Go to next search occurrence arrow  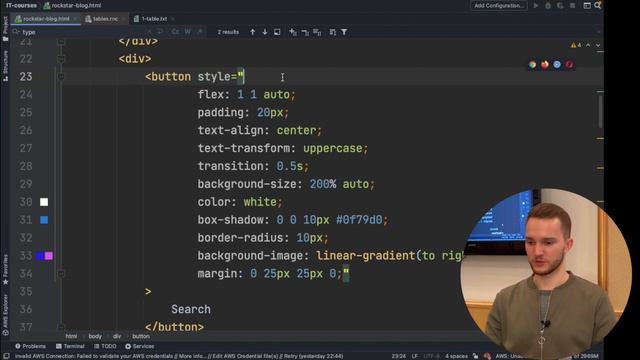pos(265,32)
